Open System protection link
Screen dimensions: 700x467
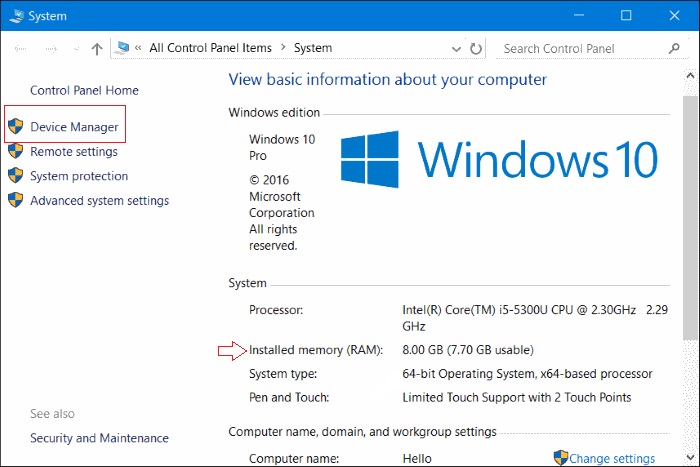coord(79,176)
